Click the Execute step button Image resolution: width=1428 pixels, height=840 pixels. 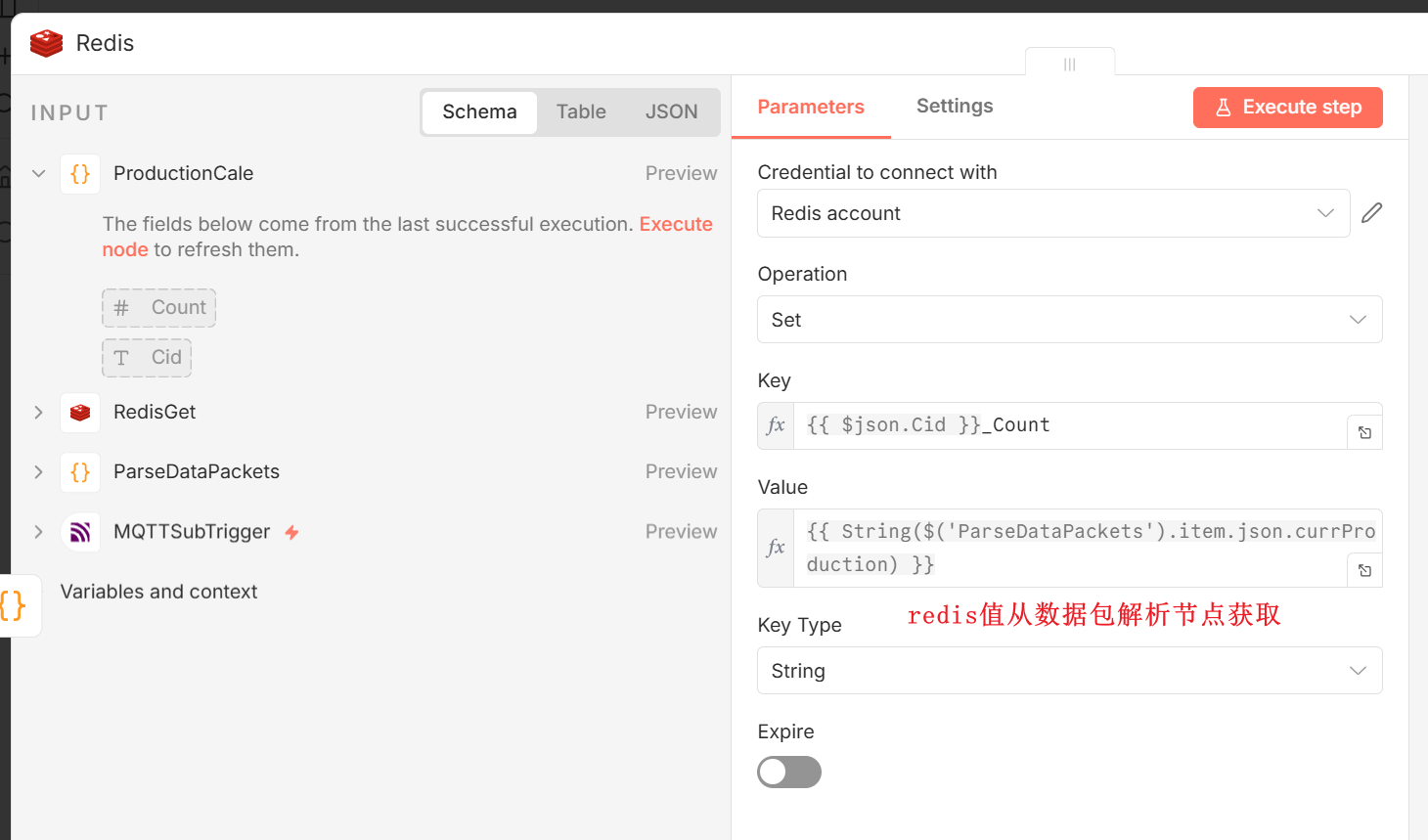click(x=1287, y=108)
